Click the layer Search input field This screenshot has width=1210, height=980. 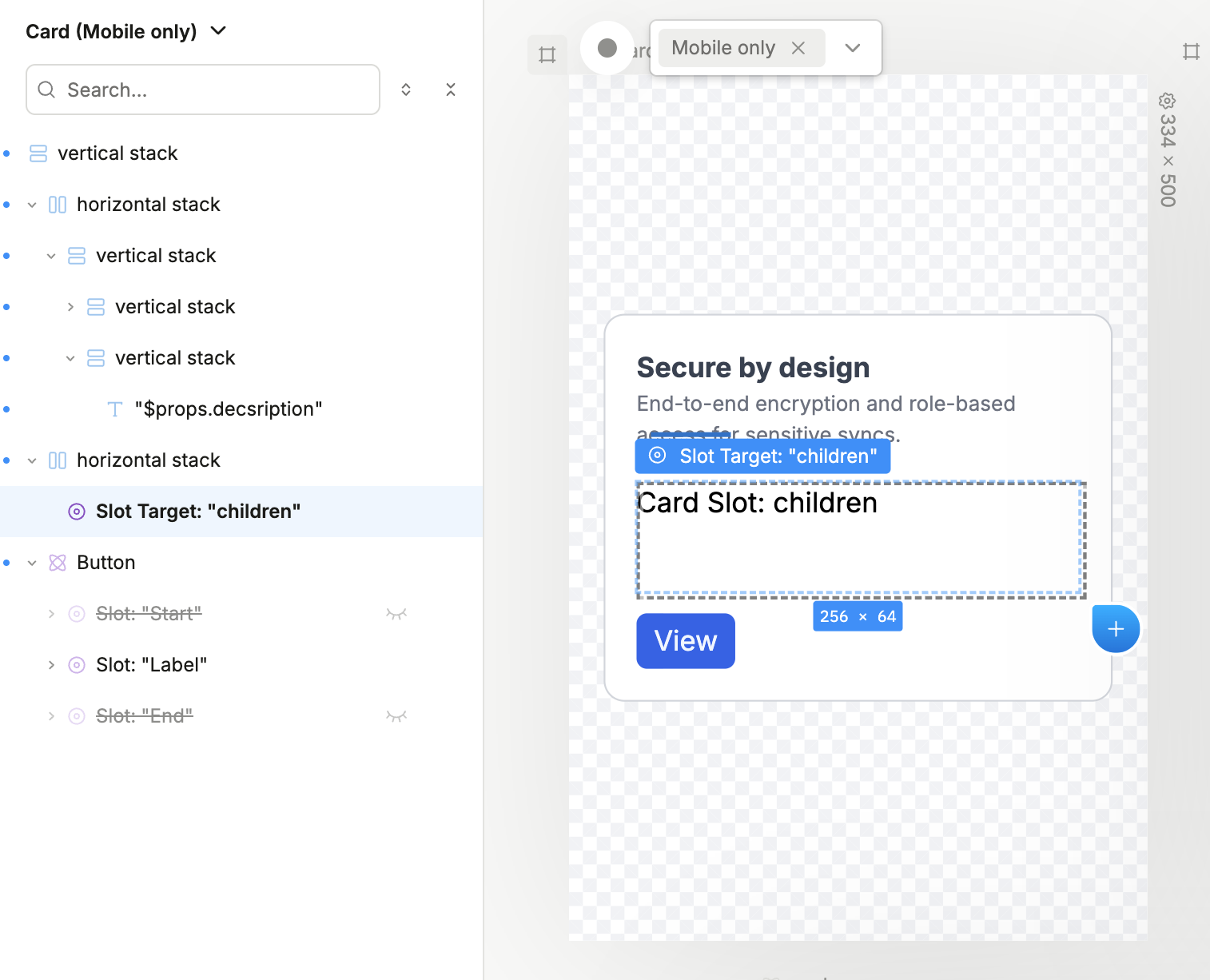click(x=216, y=90)
